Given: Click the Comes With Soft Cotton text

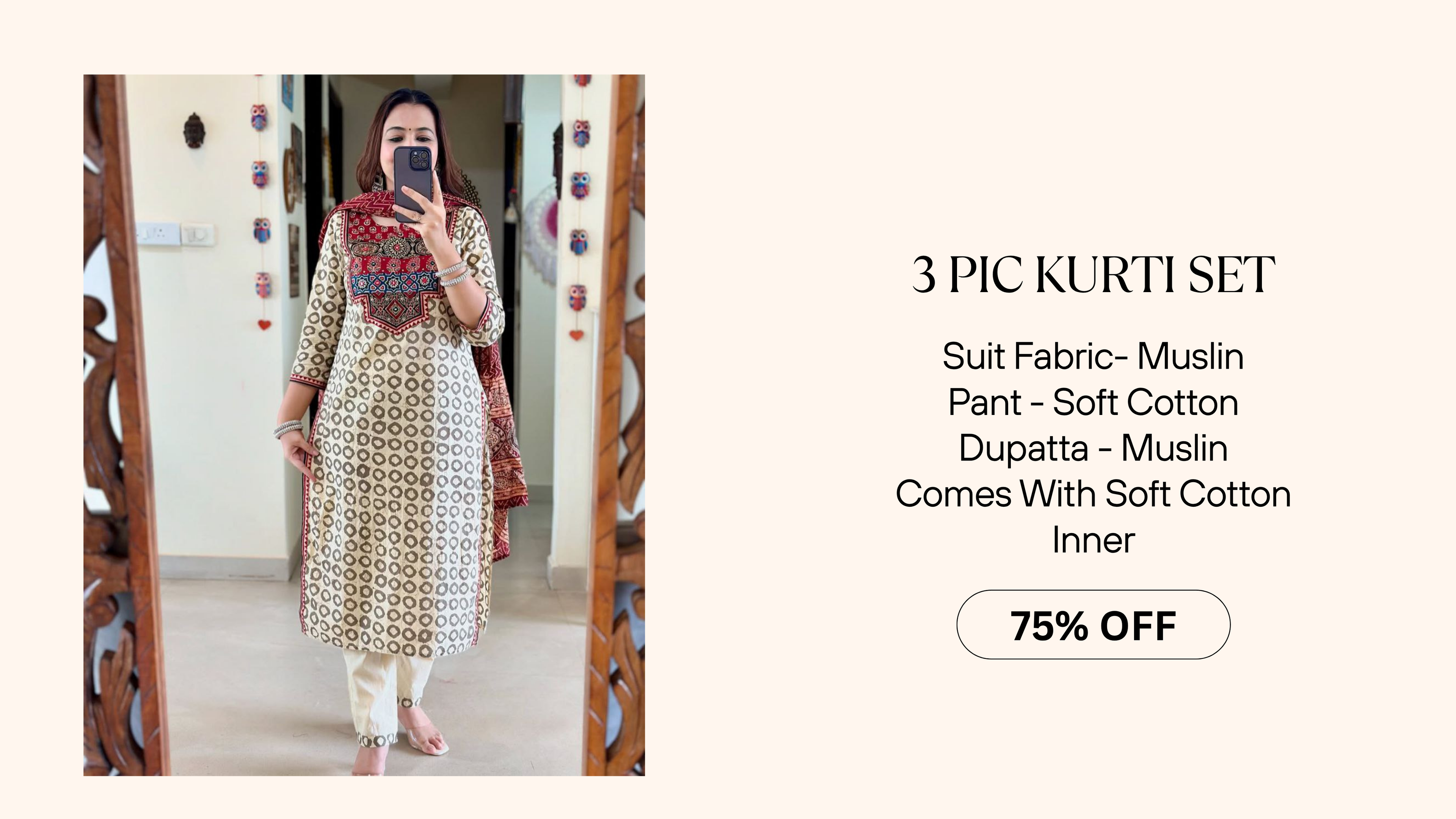Looking at the screenshot, I should click(x=1093, y=494).
